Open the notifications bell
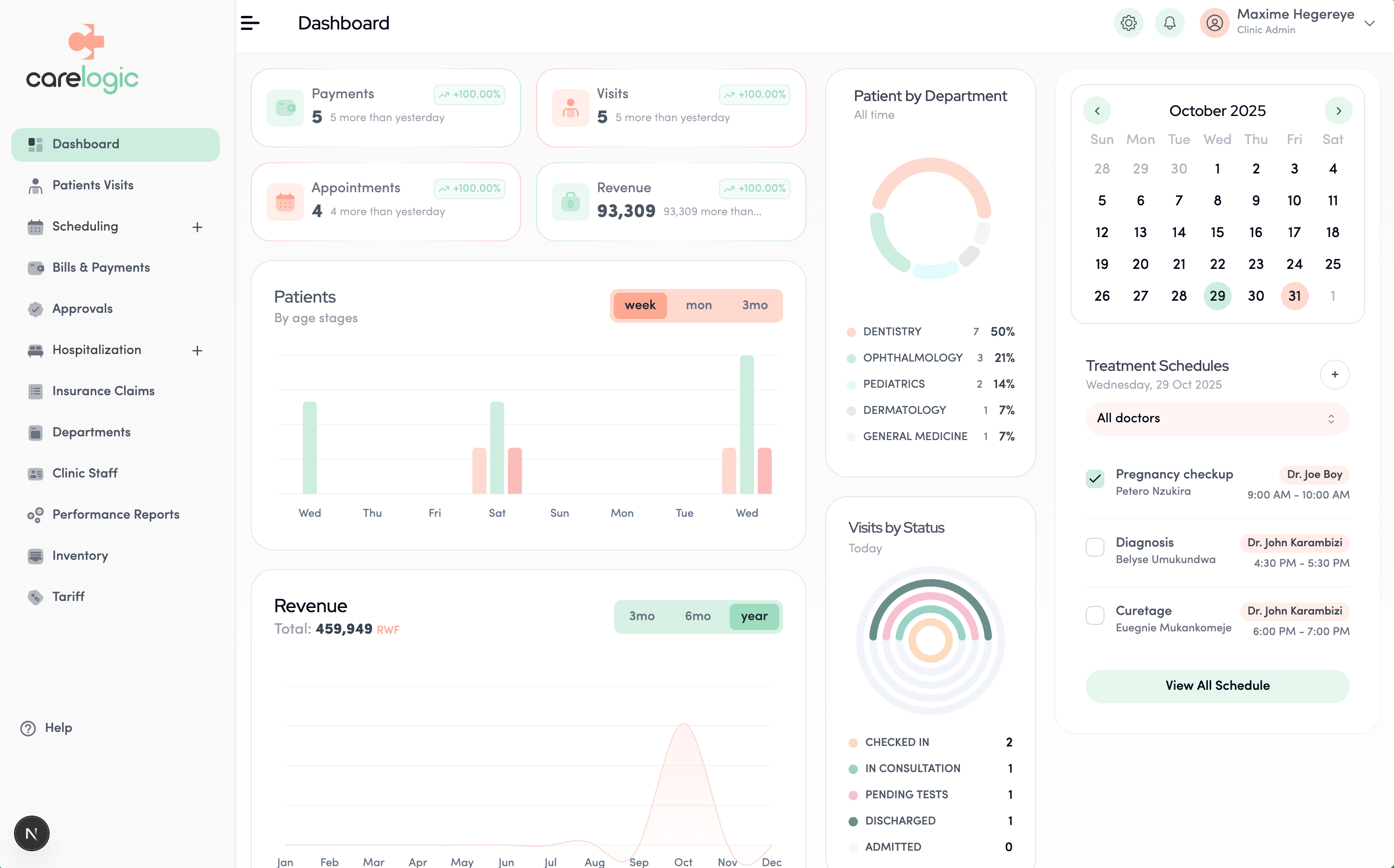This screenshot has height=868, width=1394. 1170,23
